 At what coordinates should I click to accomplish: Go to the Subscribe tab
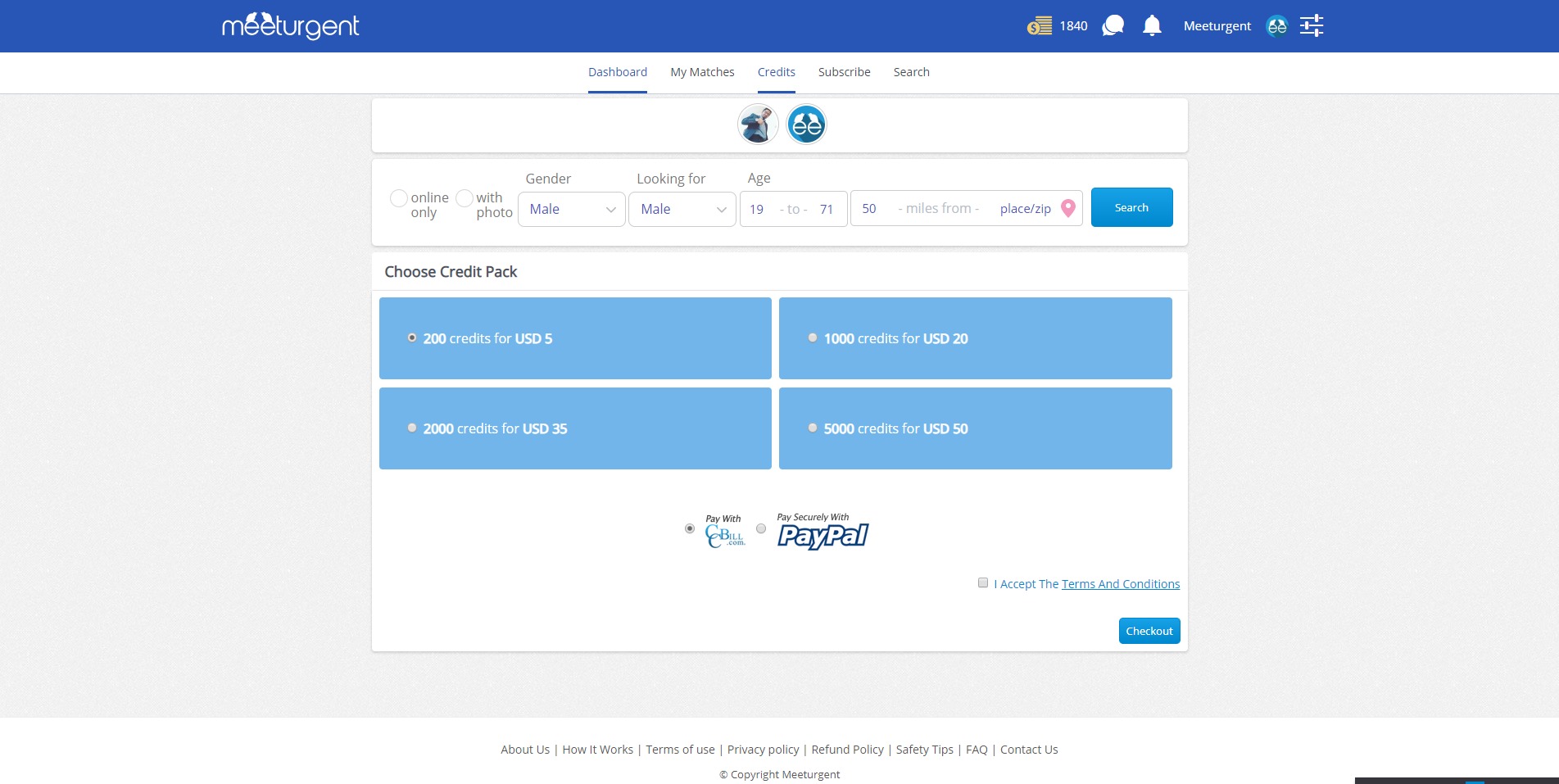[x=844, y=72]
